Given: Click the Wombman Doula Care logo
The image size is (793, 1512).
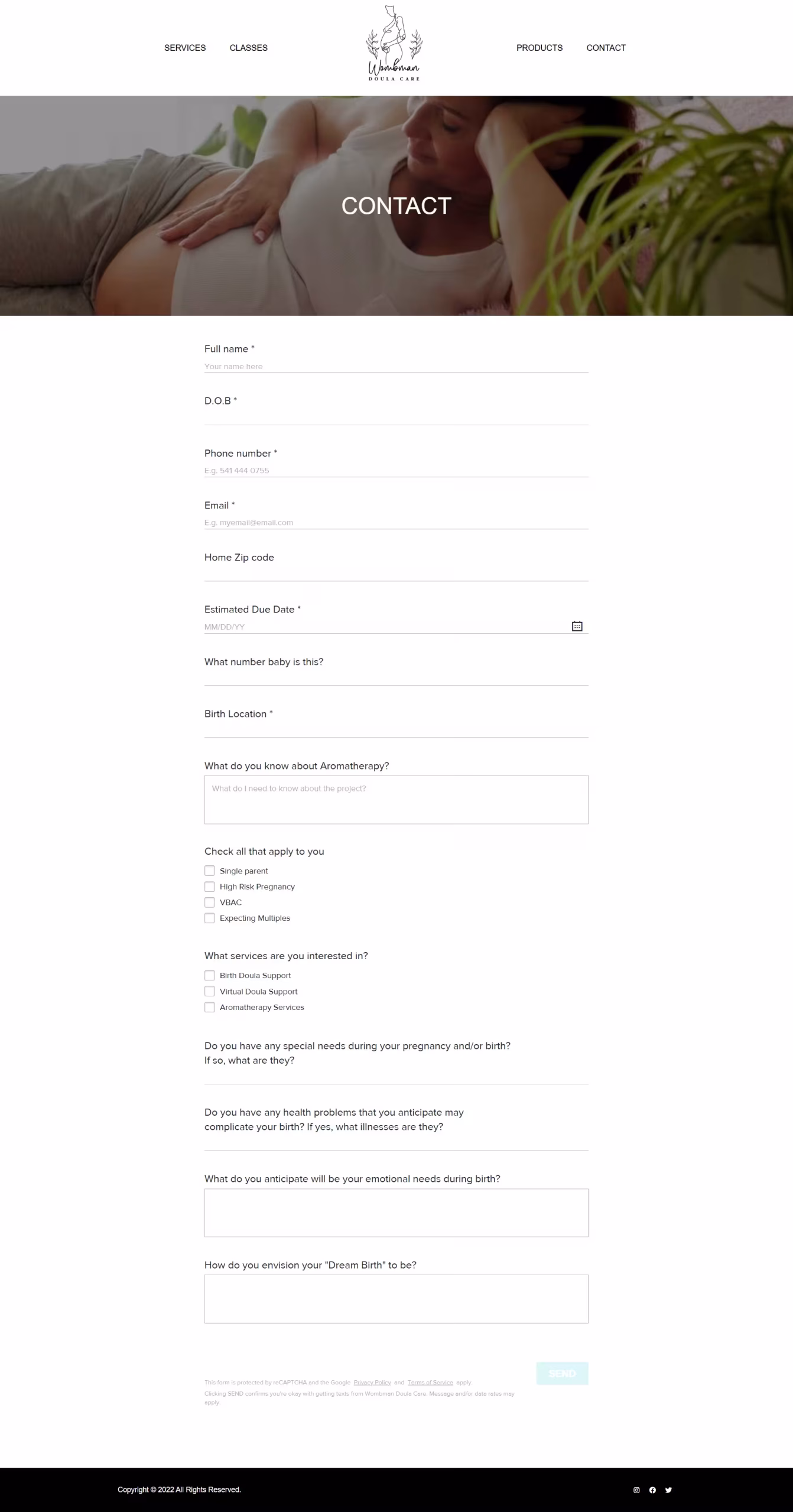Looking at the screenshot, I should (x=394, y=43).
